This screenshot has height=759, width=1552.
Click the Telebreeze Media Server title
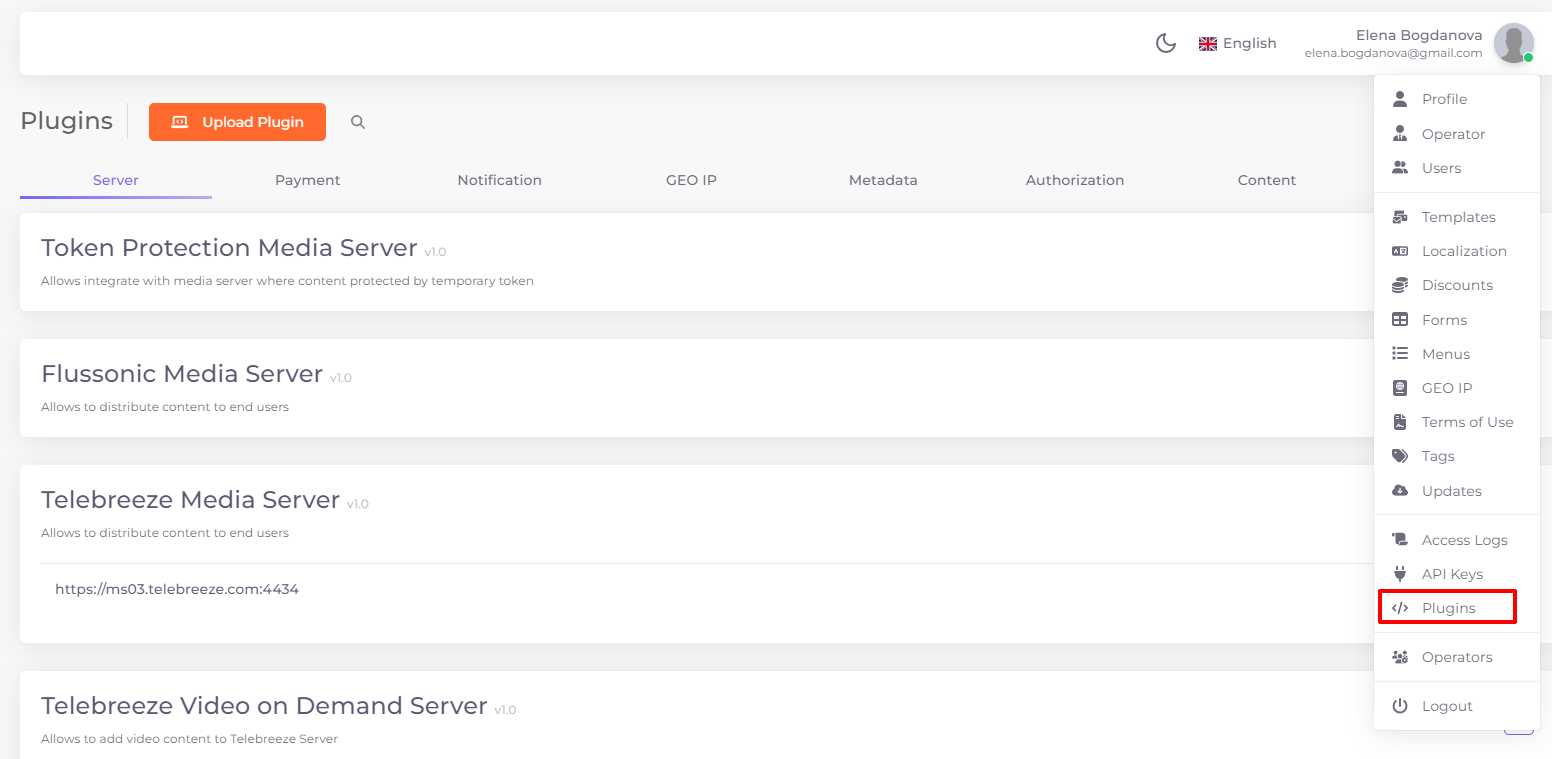point(190,500)
